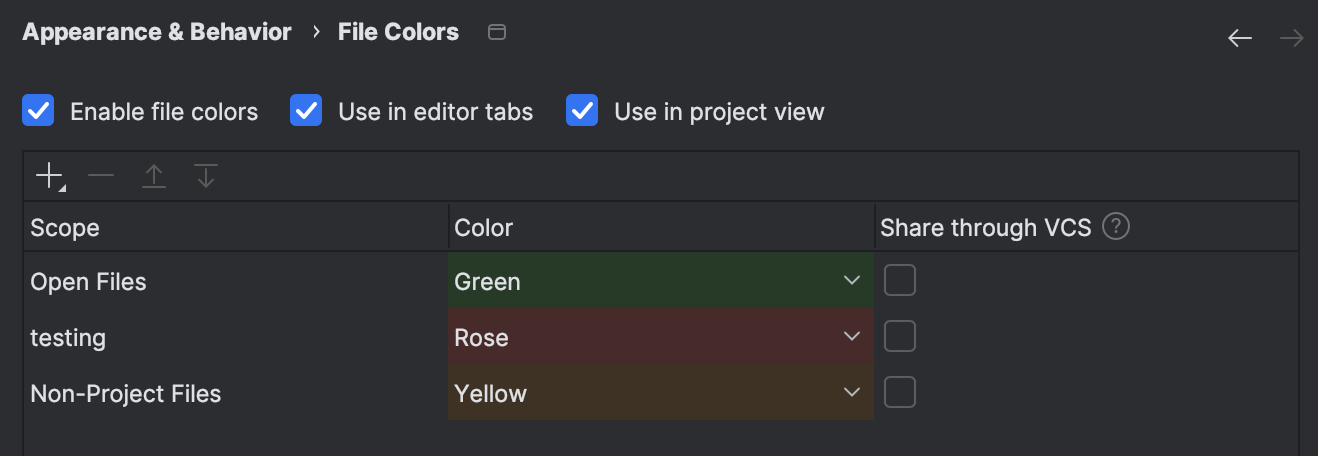Viewport: 1318px width, 456px height.
Task: Click the icon beside File Colors title
Action: click(496, 32)
